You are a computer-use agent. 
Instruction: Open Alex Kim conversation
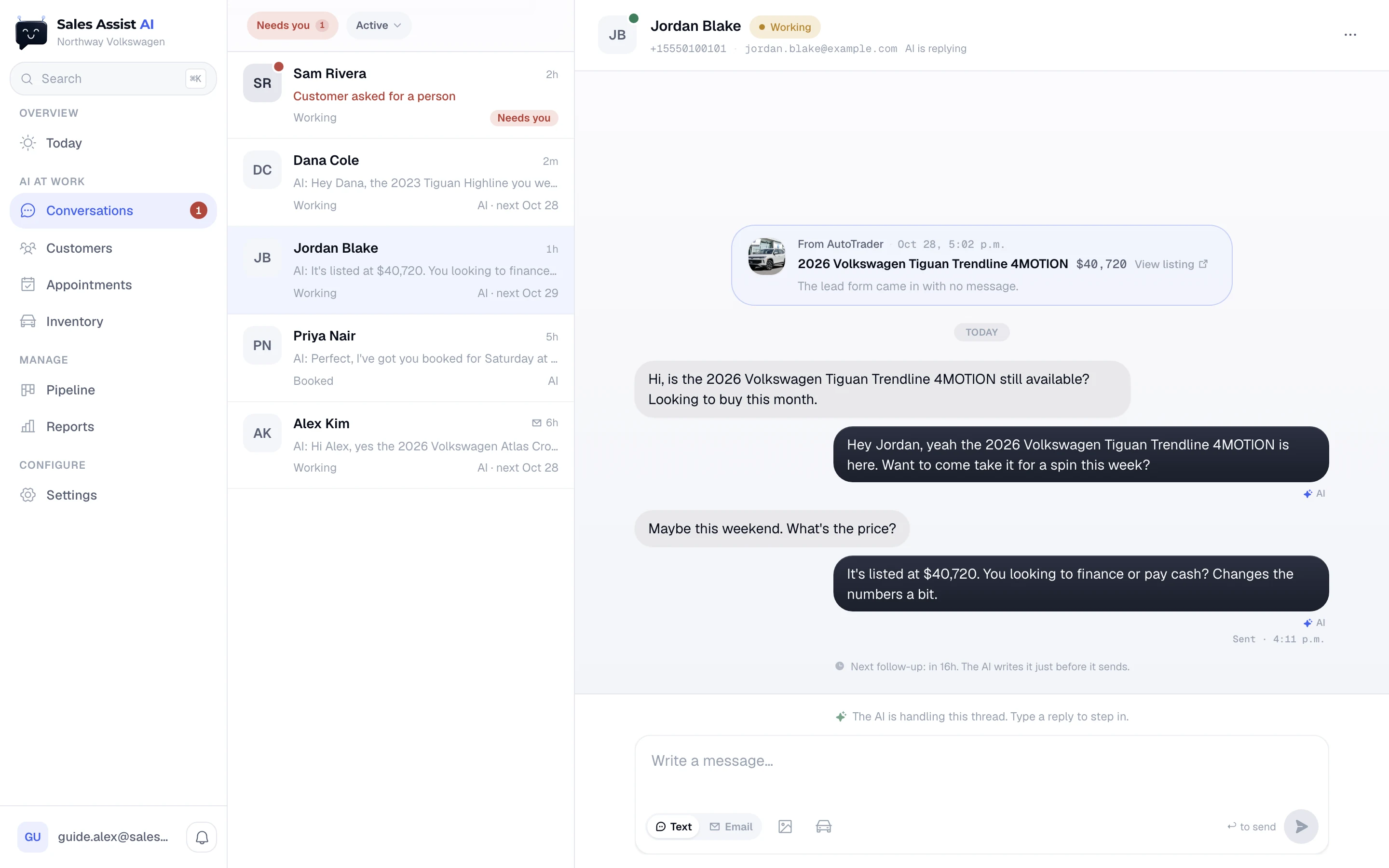[x=401, y=446]
